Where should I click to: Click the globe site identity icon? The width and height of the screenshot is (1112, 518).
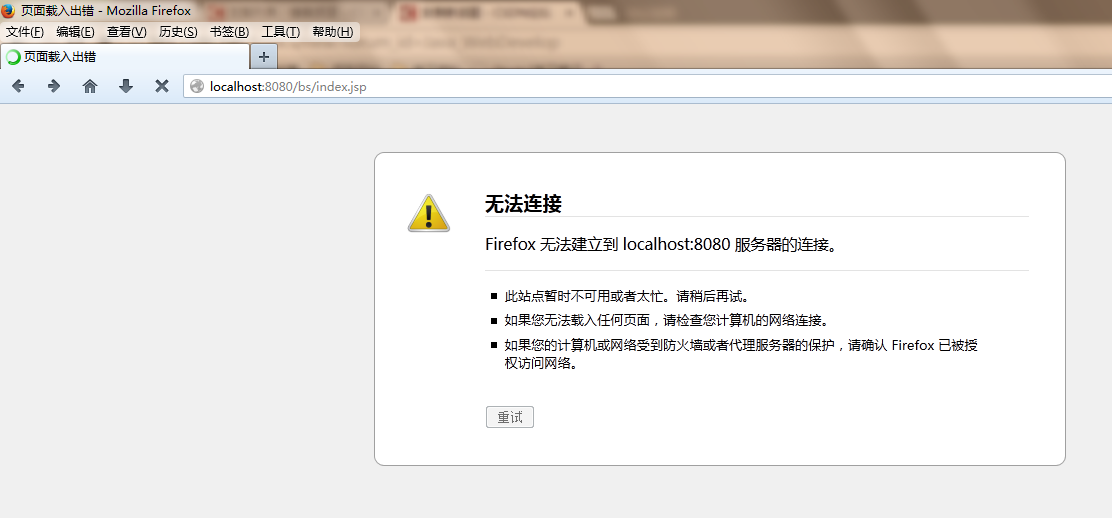tap(196, 87)
